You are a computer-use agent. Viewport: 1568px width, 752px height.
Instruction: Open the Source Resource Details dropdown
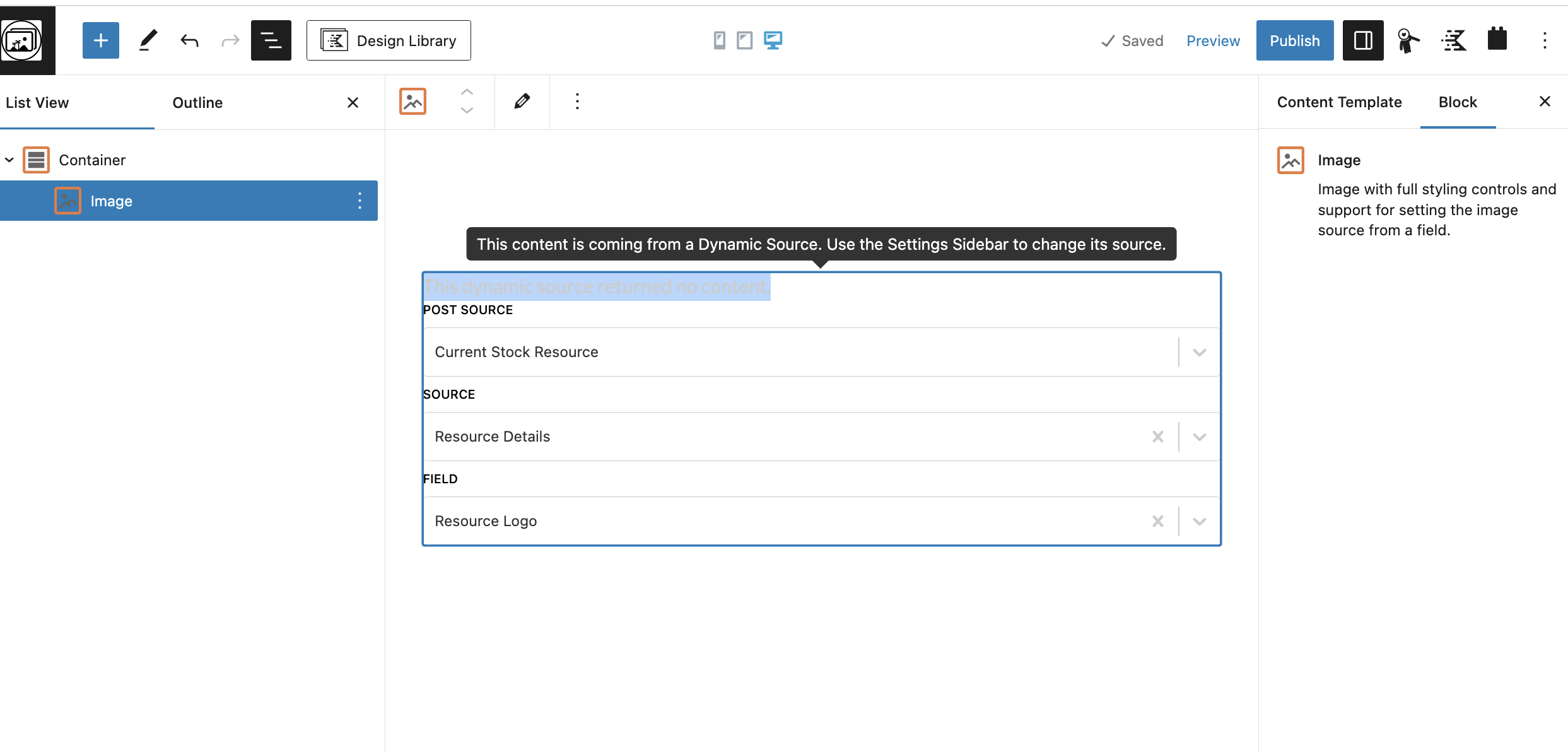pyautogui.click(x=821, y=437)
